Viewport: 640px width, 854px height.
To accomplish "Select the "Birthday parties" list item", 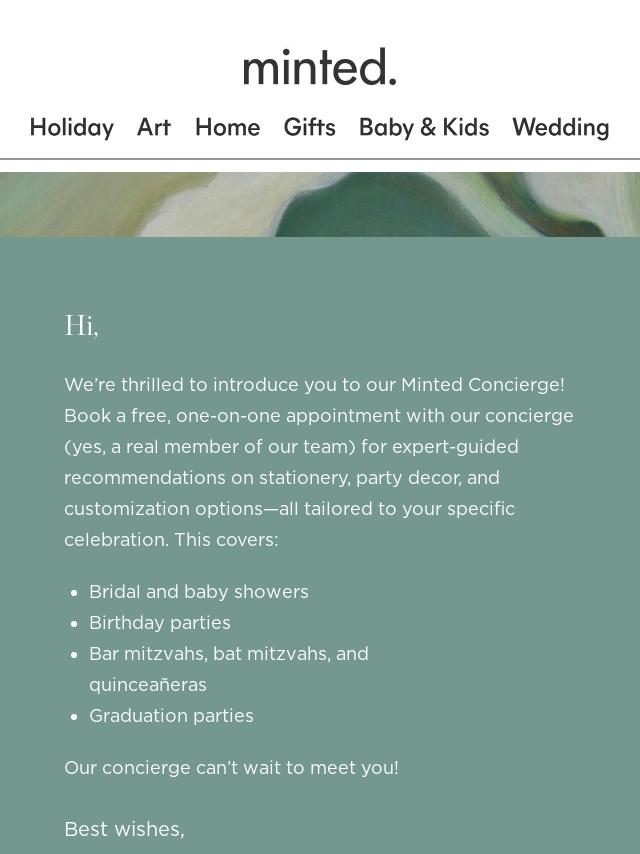I will click(160, 623).
